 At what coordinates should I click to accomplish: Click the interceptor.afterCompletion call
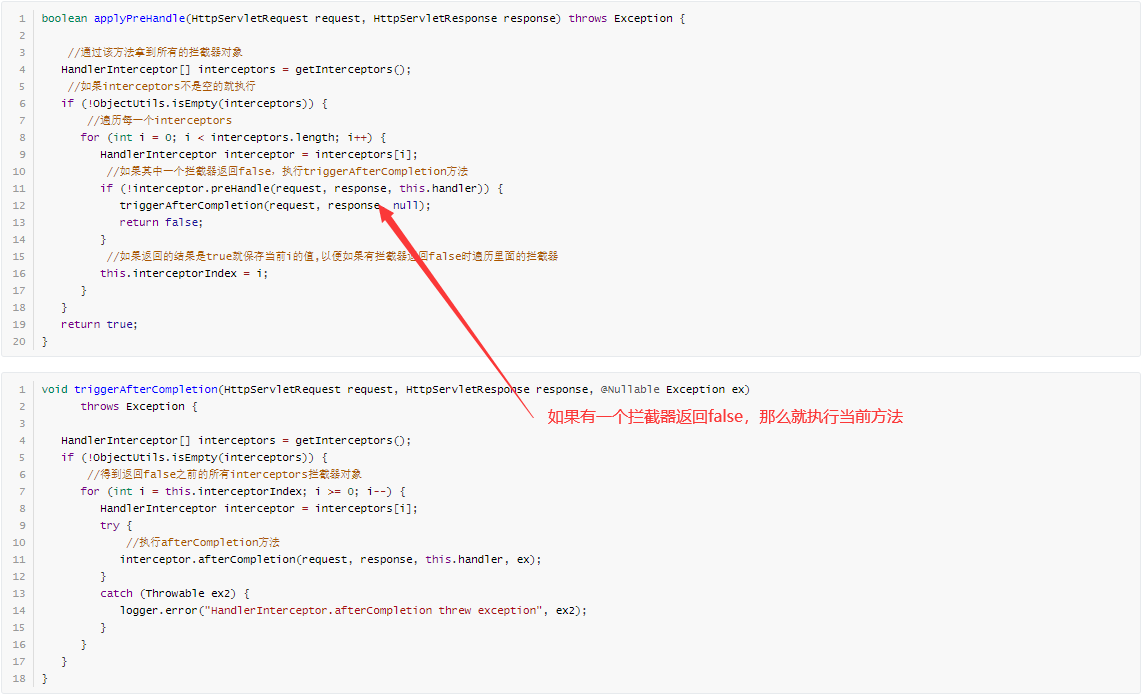(330, 559)
